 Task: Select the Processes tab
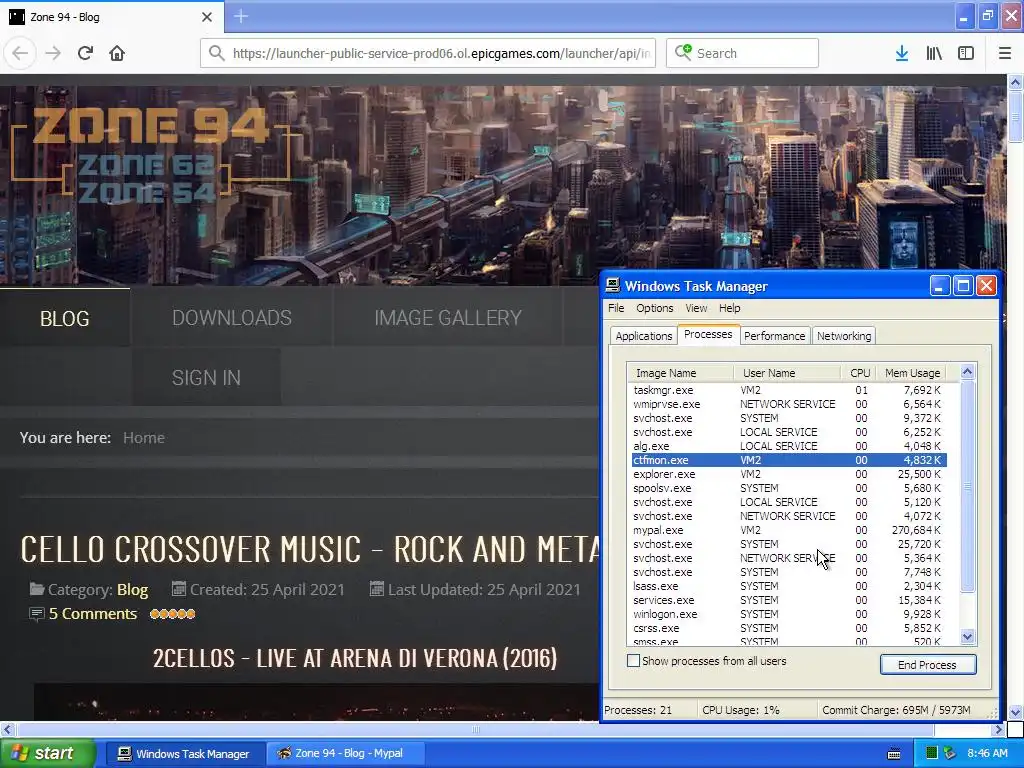pyautogui.click(x=708, y=334)
